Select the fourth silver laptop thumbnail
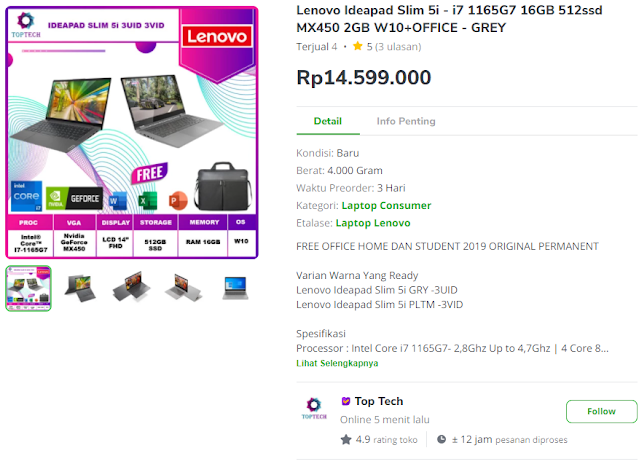Screen dimensions: 639x464 pyautogui.click(x=183, y=288)
